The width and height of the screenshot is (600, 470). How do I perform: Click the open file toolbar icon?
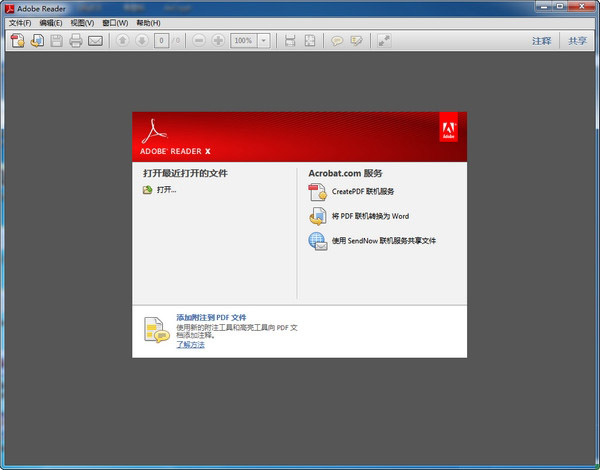[x=36, y=41]
